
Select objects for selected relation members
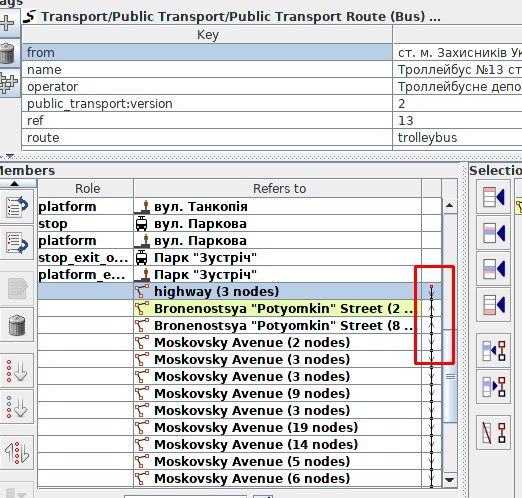coord(493,351)
